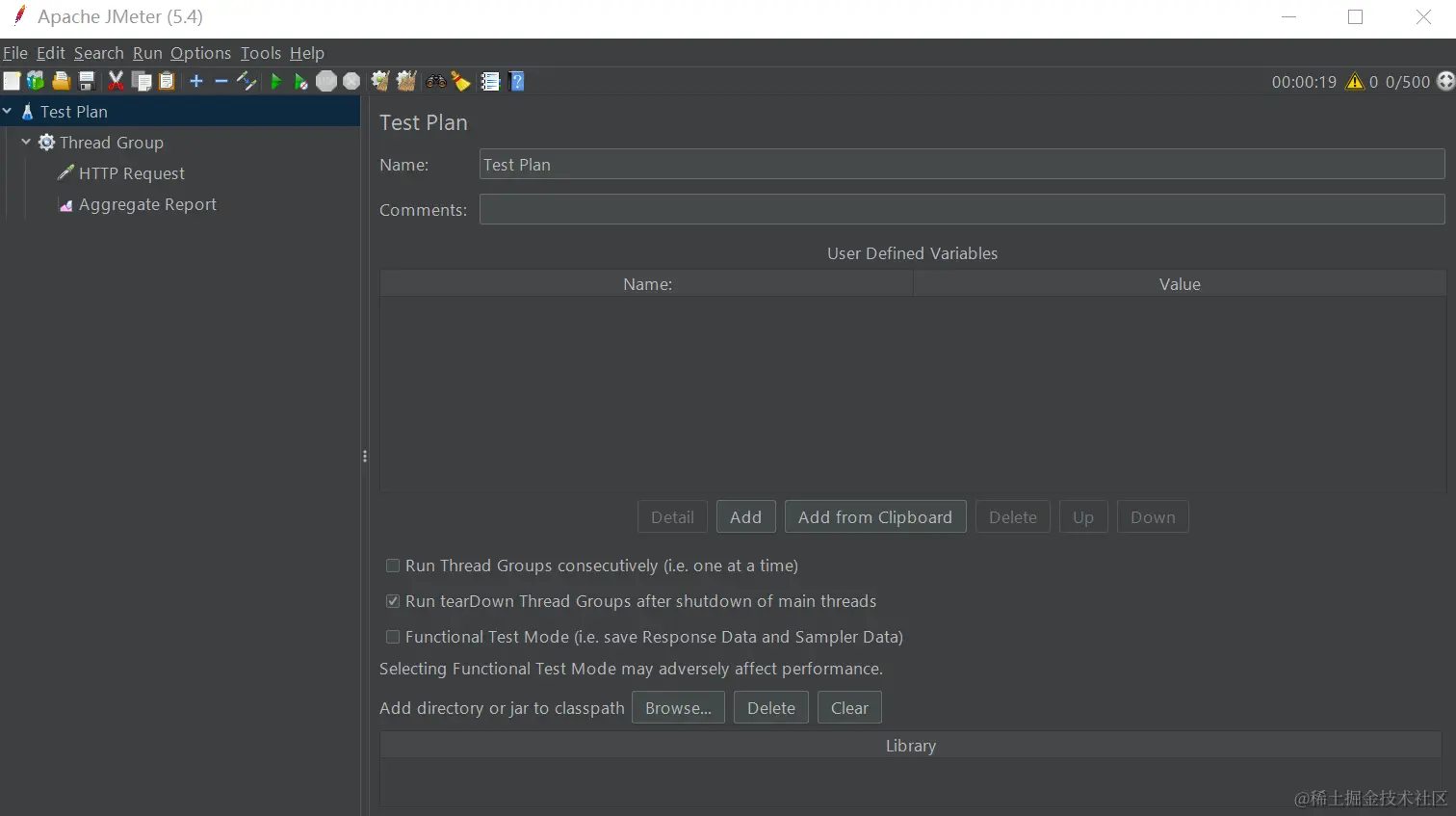
Task: Click the Library column header
Action: [911, 746]
